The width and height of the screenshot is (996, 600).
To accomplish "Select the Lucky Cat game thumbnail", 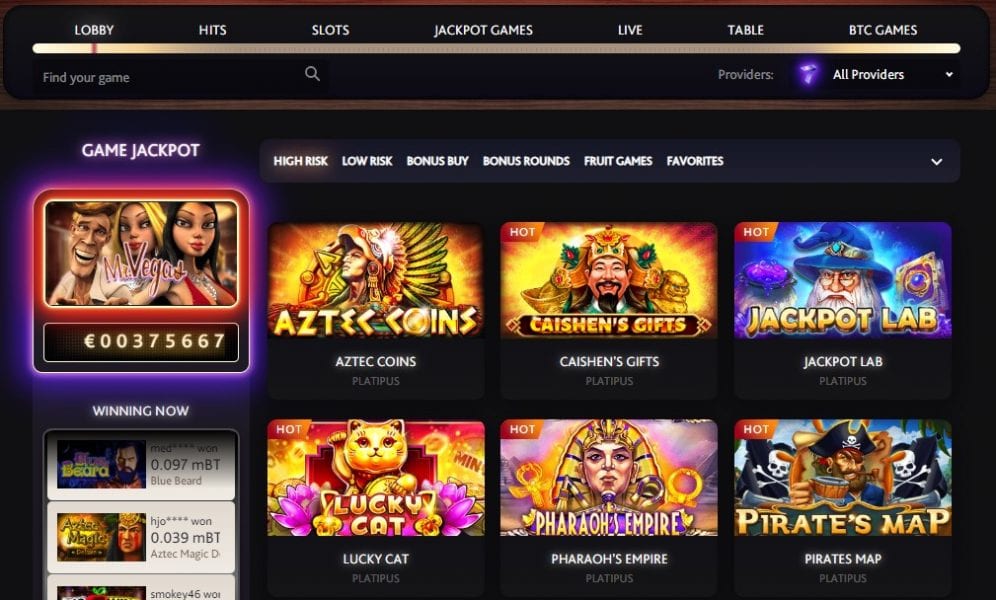I will [375, 477].
